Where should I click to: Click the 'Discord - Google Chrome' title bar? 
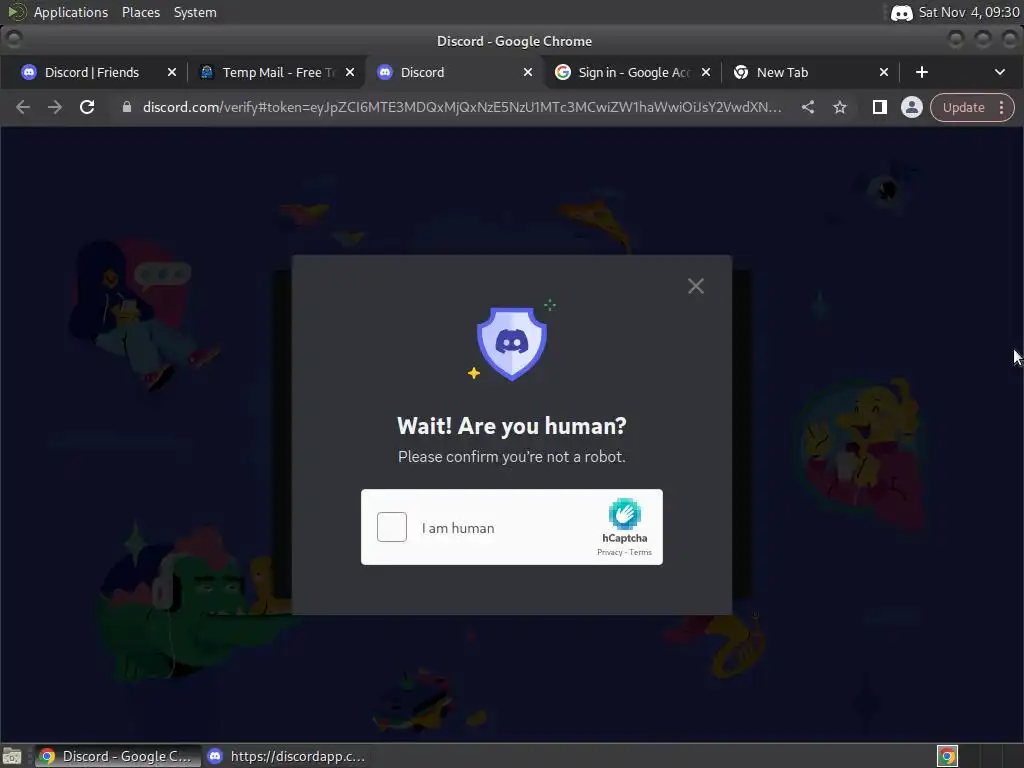[x=514, y=41]
